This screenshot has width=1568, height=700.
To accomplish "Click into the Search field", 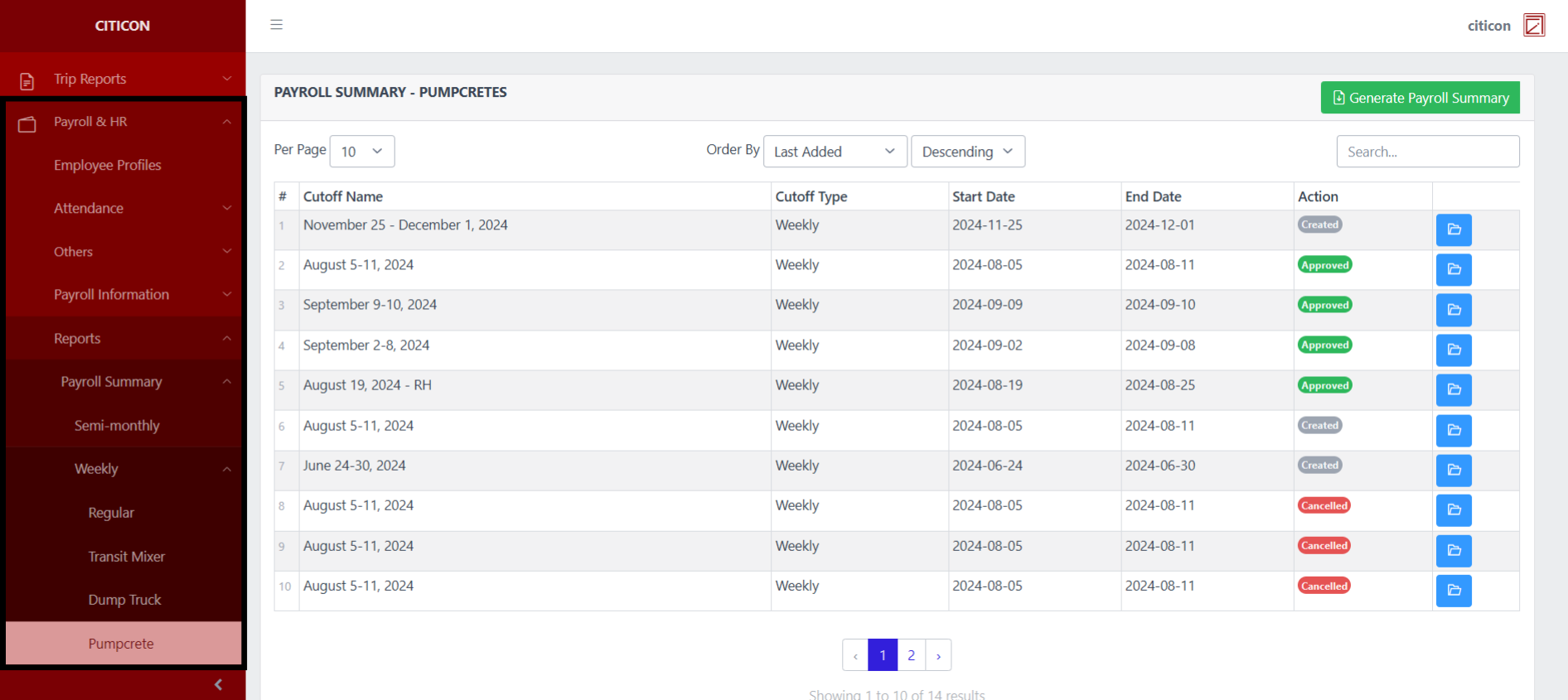I will 1427,152.
